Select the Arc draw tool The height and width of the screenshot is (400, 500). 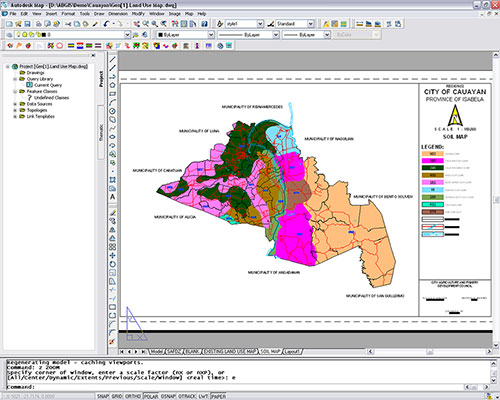(x=113, y=102)
